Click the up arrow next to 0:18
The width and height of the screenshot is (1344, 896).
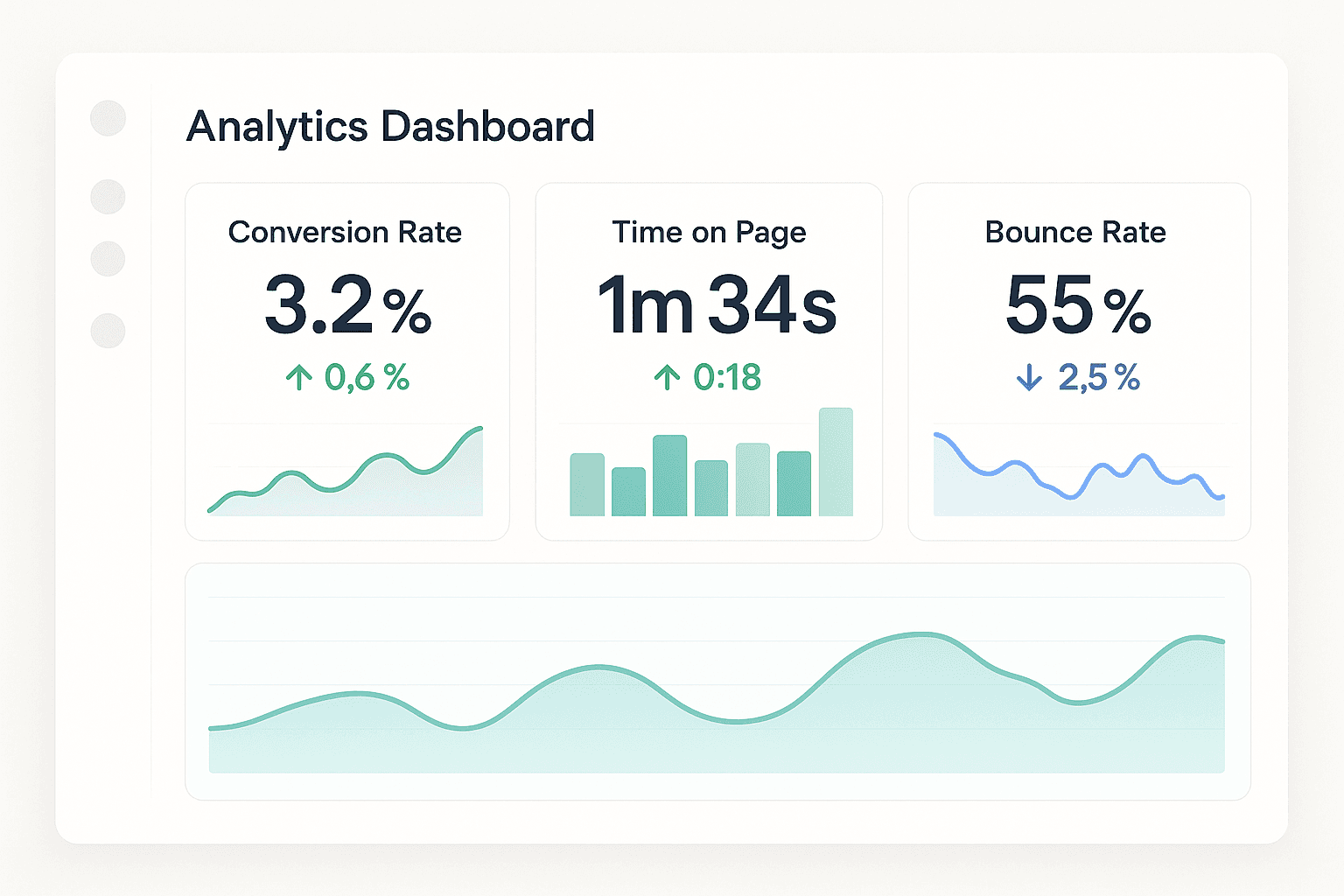click(668, 377)
